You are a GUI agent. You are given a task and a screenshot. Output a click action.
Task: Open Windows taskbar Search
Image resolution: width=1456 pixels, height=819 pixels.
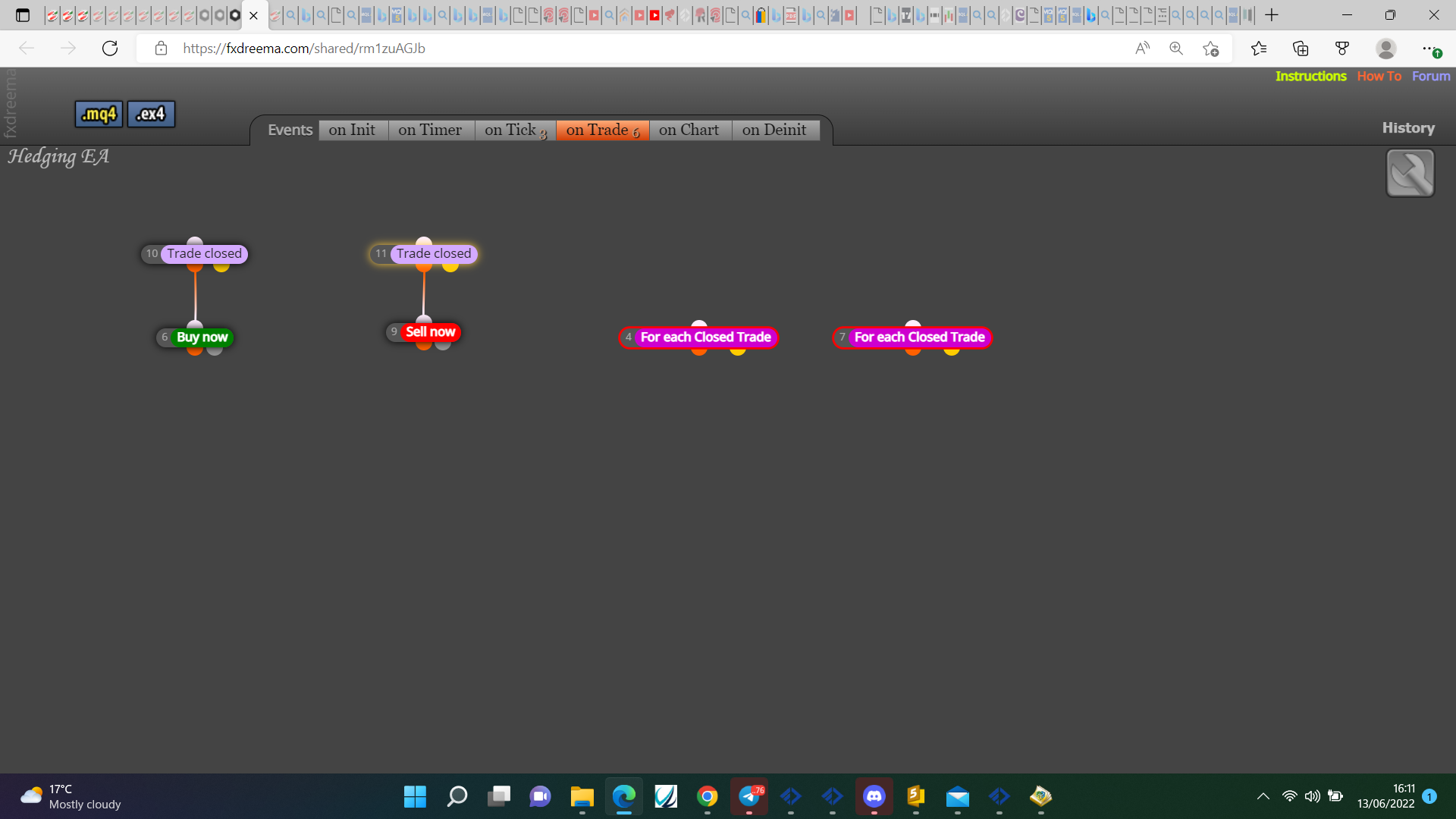pos(457,796)
